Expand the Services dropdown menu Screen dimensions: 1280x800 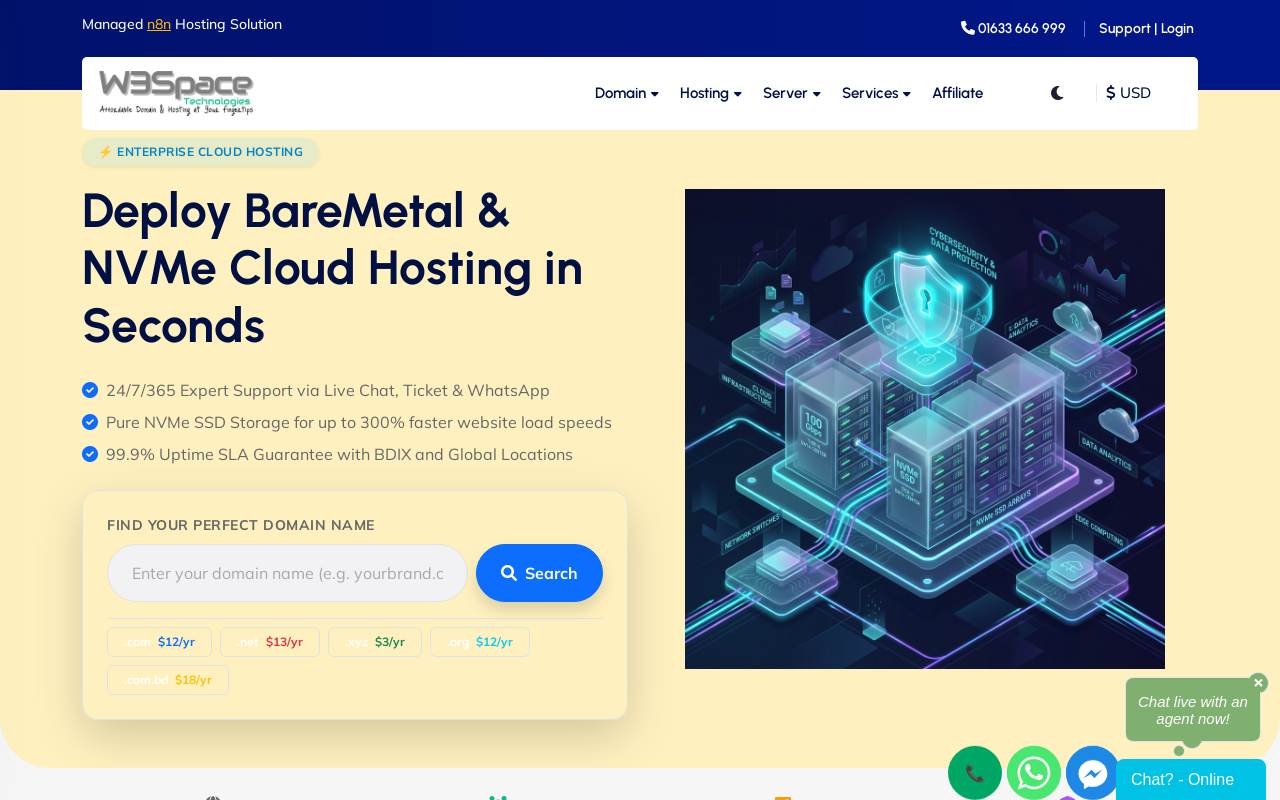(x=877, y=93)
